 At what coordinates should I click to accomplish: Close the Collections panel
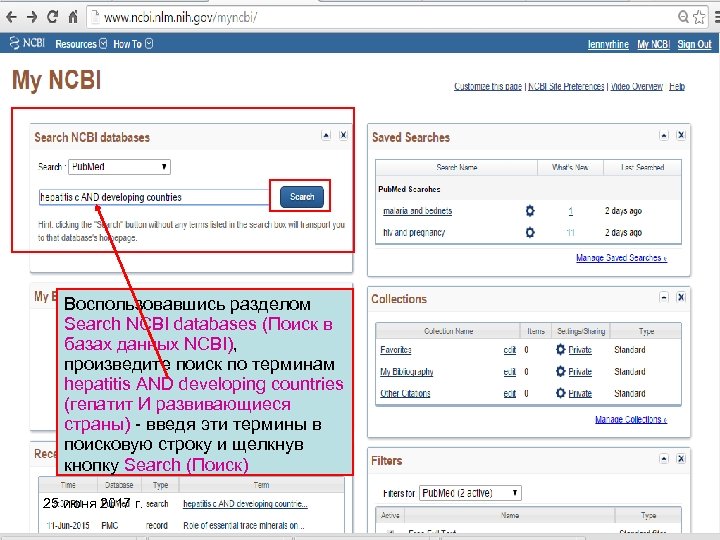tap(681, 297)
